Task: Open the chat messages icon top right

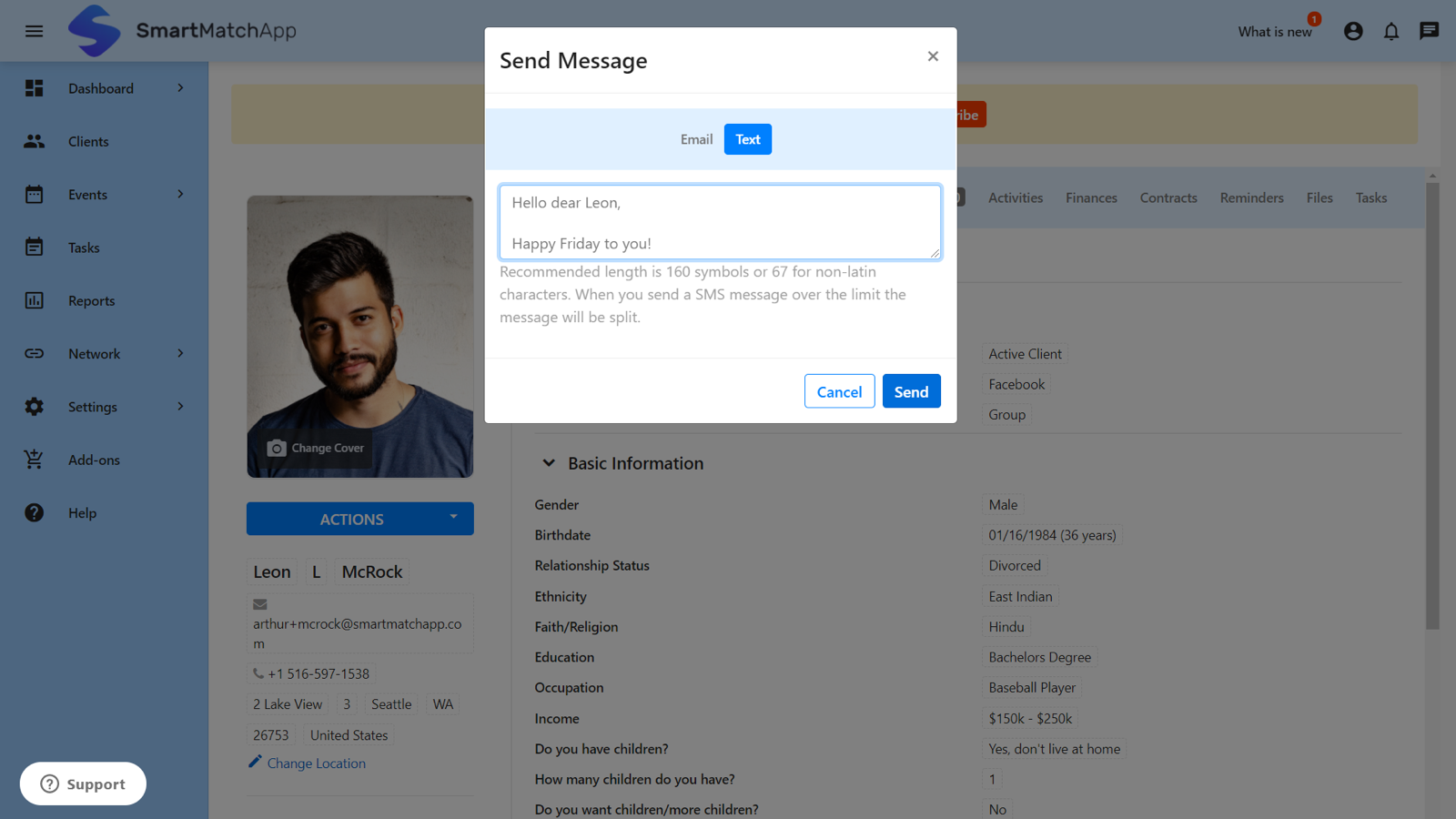Action: (1429, 30)
